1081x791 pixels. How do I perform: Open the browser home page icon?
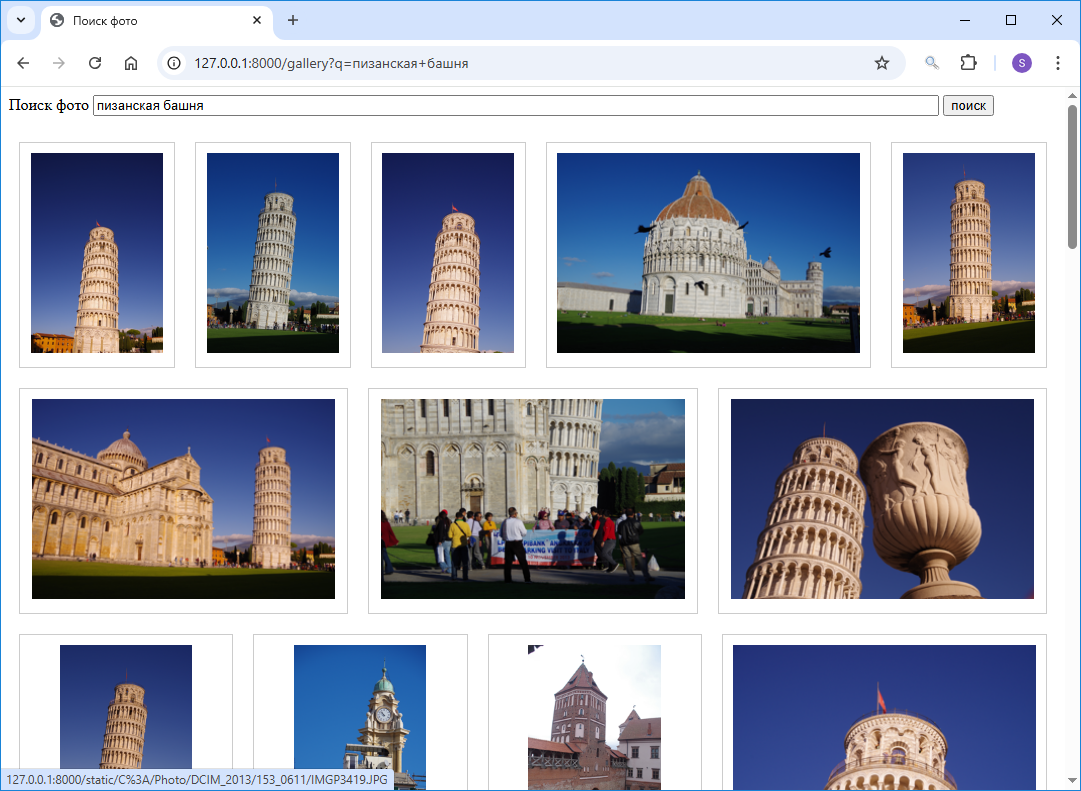coord(131,63)
